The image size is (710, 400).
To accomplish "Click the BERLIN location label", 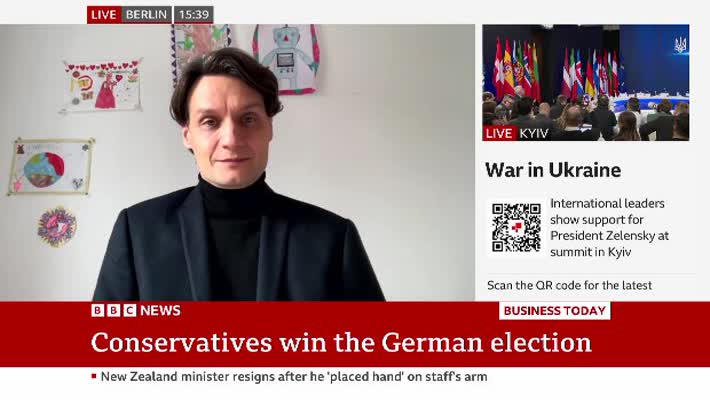I will pos(146,14).
